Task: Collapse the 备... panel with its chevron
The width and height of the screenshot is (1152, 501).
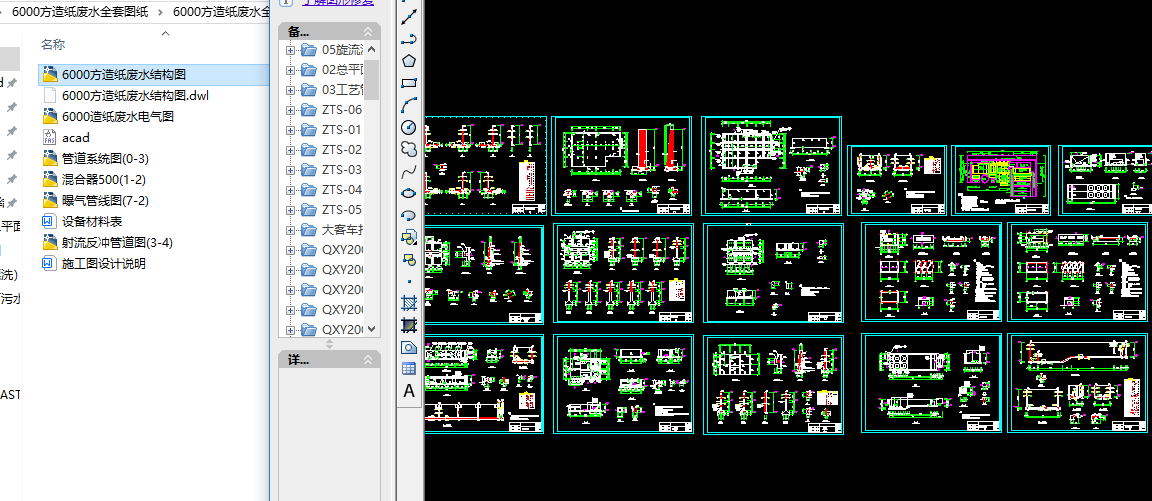Action: pyautogui.click(x=368, y=32)
